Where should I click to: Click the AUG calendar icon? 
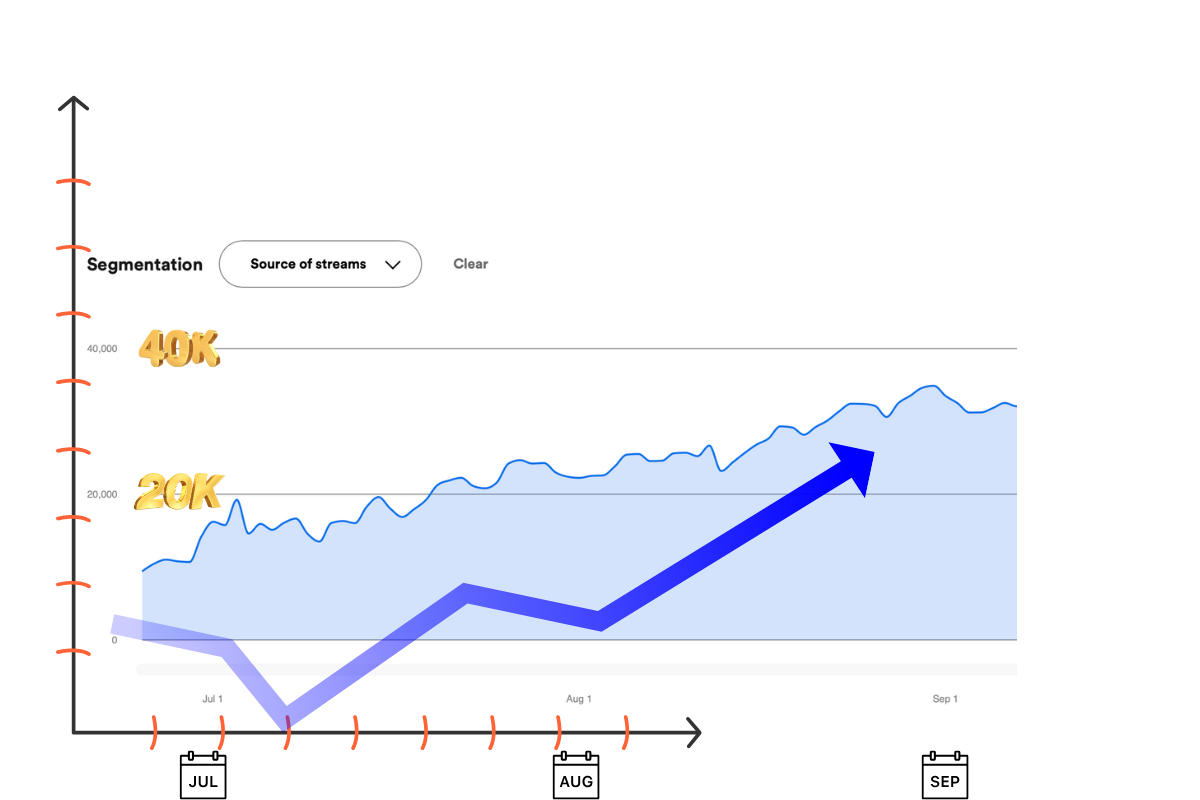coord(576,777)
